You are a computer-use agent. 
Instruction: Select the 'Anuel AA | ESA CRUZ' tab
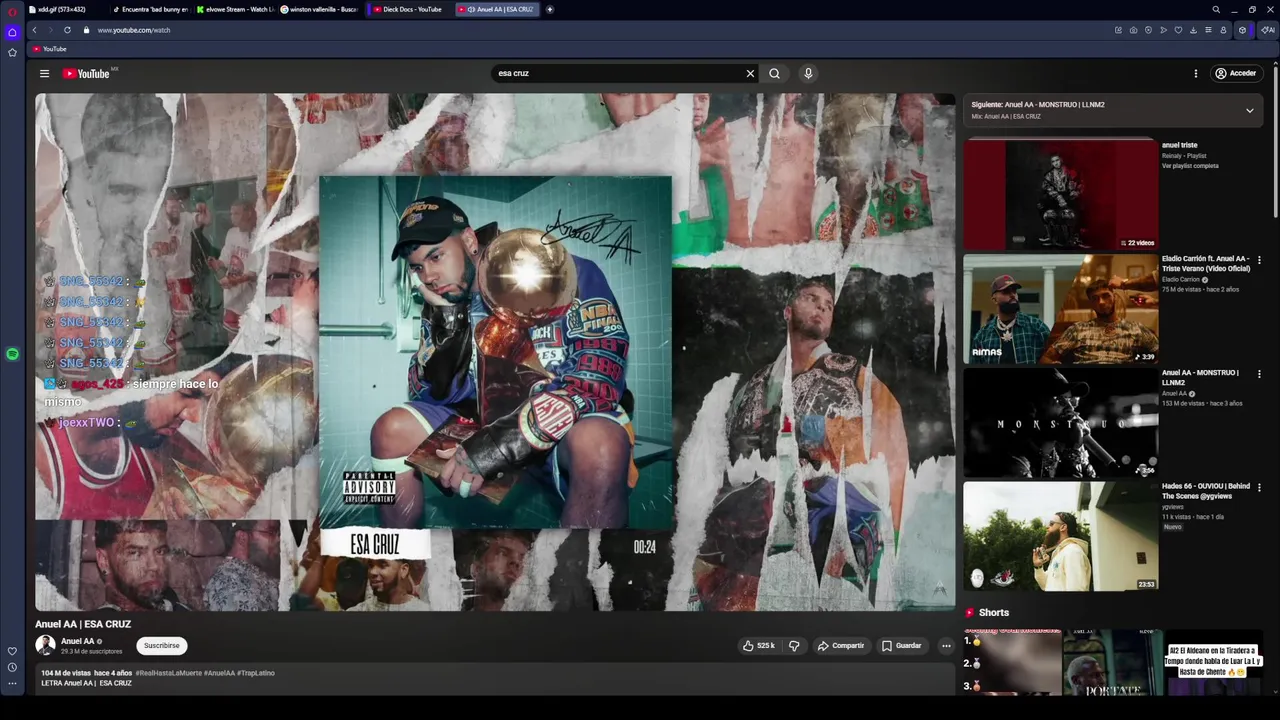pyautogui.click(x=498, y=9)
